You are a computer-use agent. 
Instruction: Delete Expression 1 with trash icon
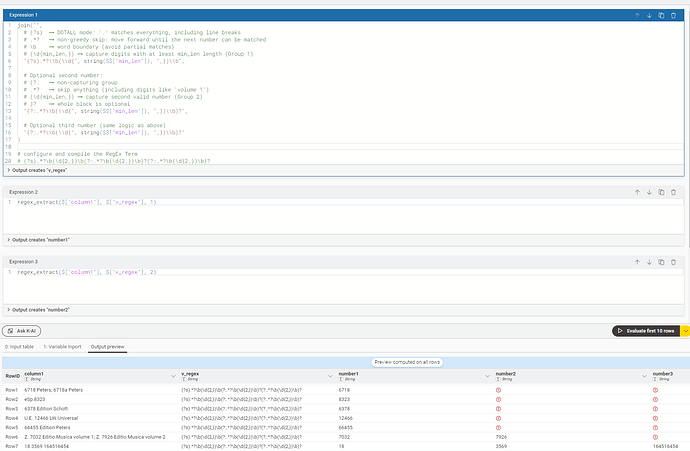point(674,16)
